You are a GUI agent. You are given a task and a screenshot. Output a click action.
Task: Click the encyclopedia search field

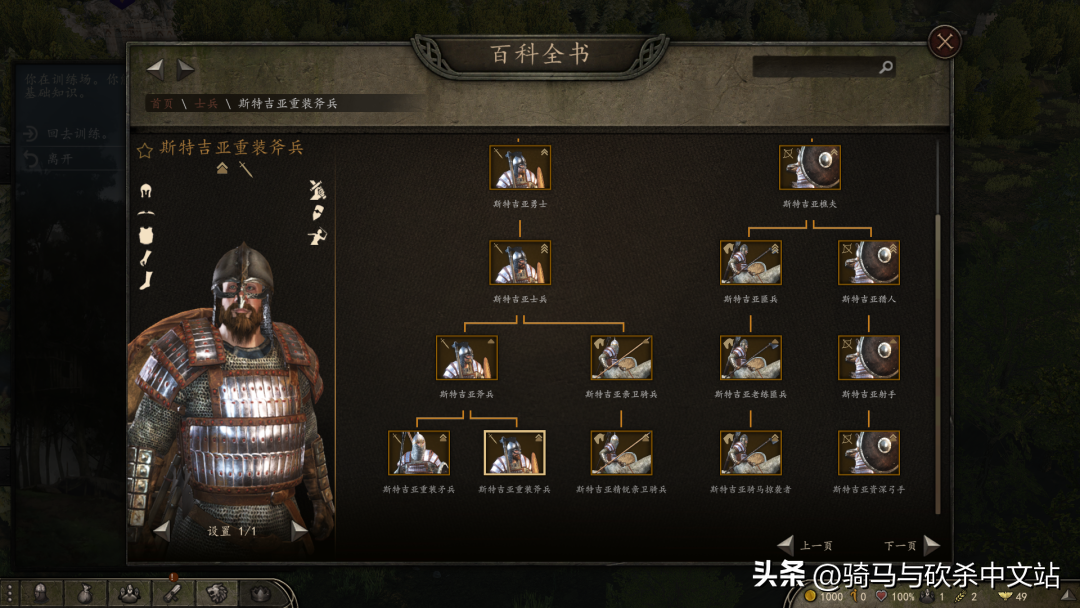(824, 67)
